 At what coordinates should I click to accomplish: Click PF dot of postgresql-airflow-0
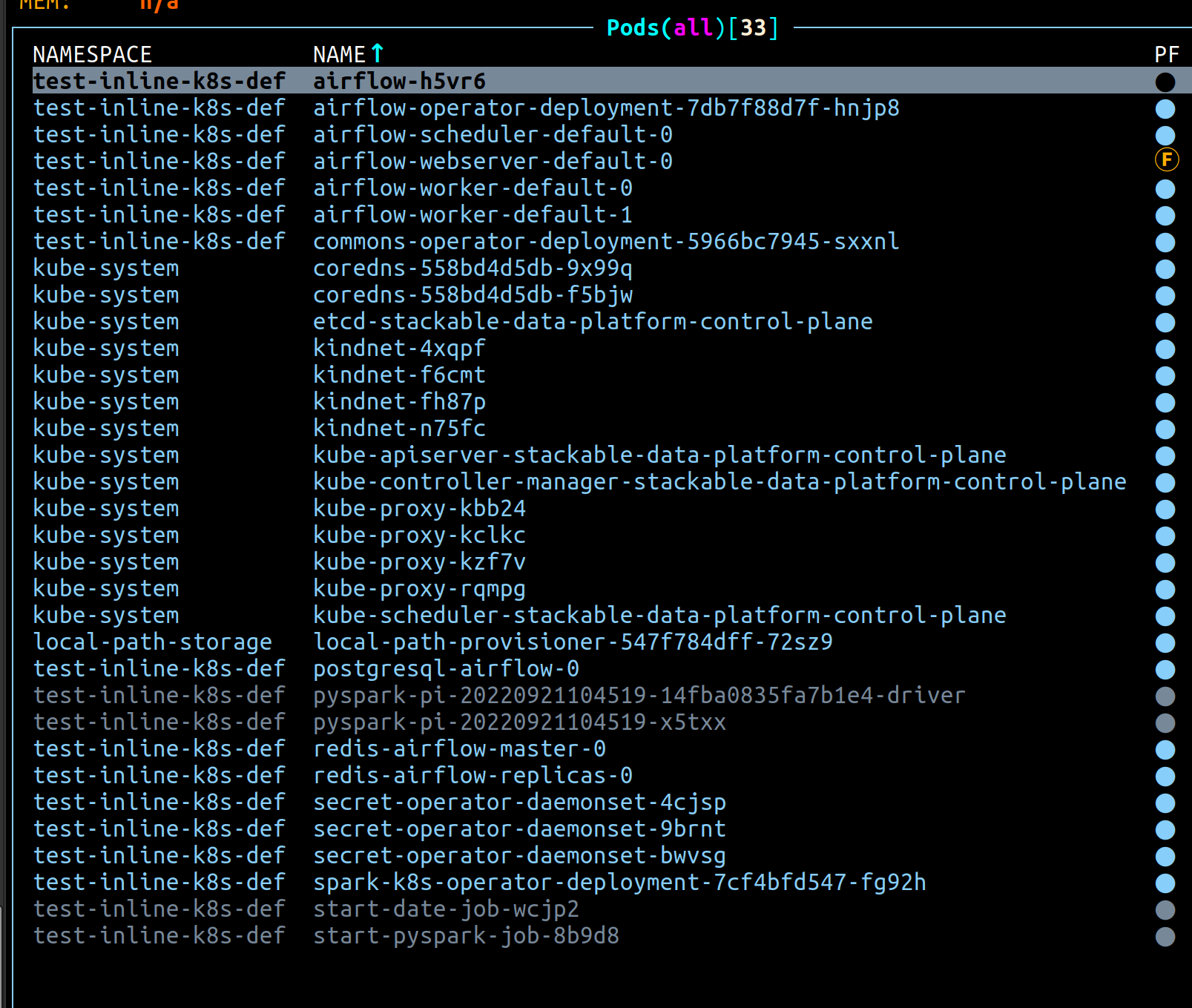click(x=1165, y=670)
